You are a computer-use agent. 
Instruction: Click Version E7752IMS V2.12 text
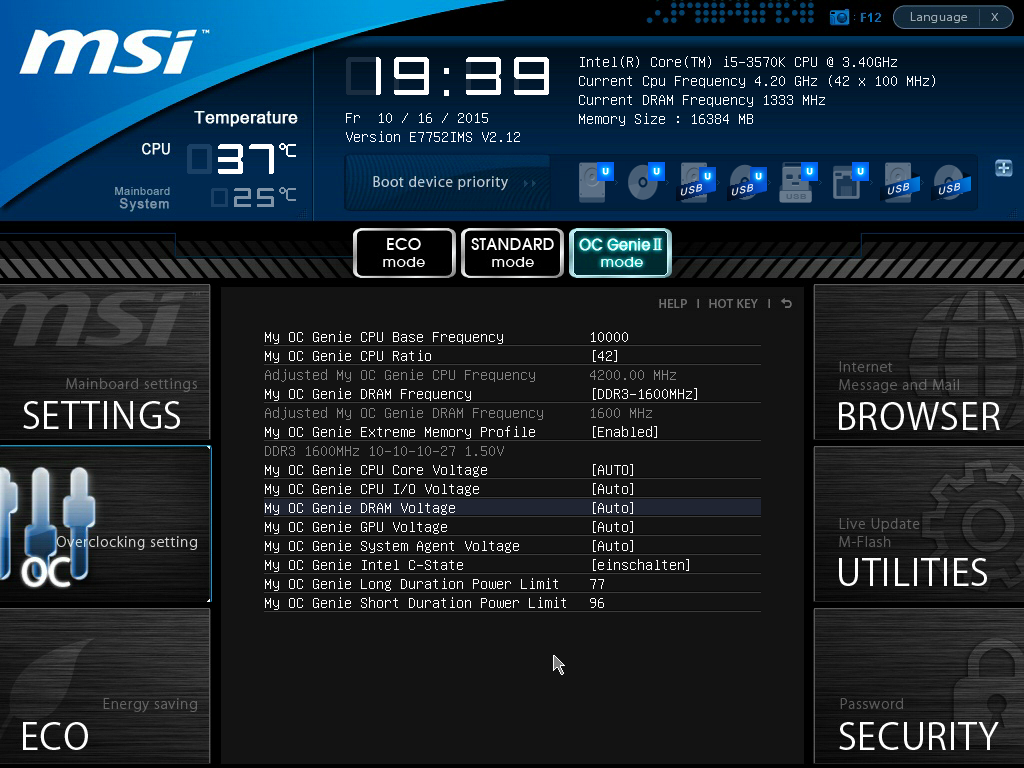[x=433, y=137]
